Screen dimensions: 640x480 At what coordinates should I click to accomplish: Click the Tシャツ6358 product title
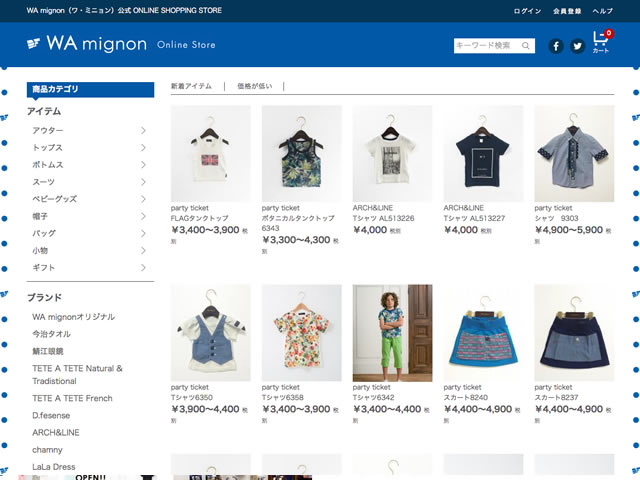(x=283, y=398)
